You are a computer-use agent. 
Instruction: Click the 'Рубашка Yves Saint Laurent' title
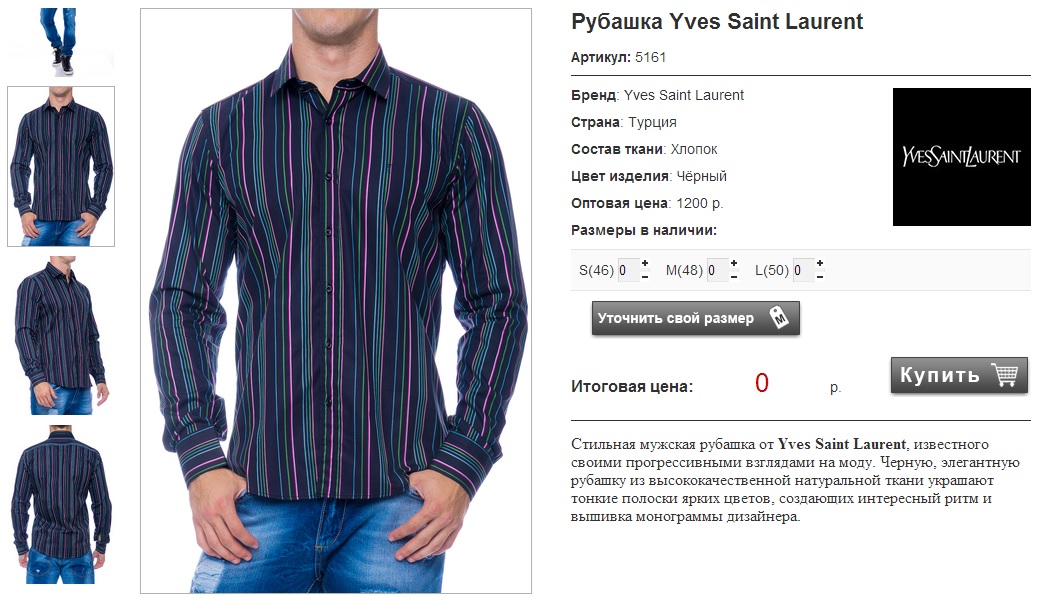click(x=717, y=22)
